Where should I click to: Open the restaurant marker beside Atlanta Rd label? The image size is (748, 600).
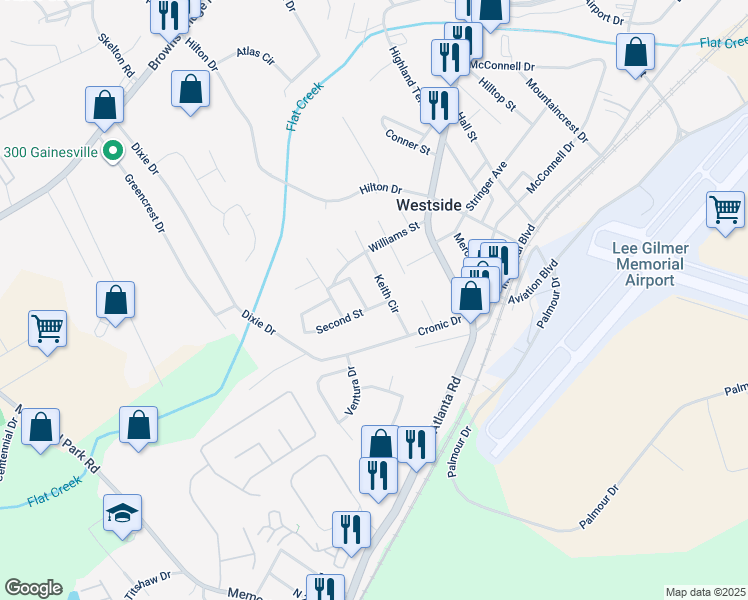416,449
